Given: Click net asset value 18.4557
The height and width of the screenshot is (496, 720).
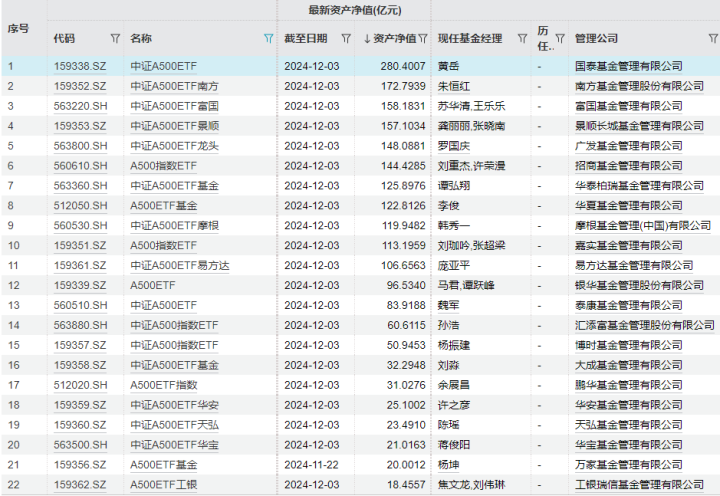Looking at the screenshot, I should (x=406, y=485).
